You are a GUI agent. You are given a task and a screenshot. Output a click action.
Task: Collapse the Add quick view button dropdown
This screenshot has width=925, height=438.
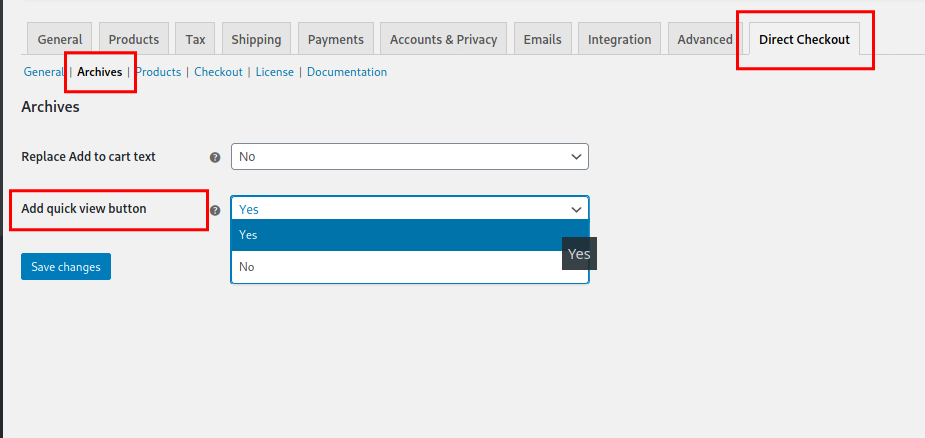[409, 209]
